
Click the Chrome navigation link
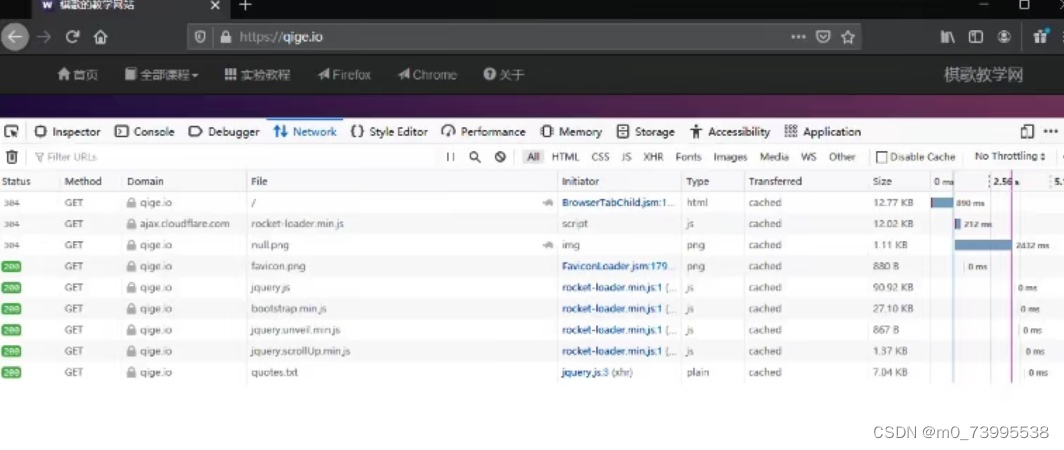coord(428,75)
